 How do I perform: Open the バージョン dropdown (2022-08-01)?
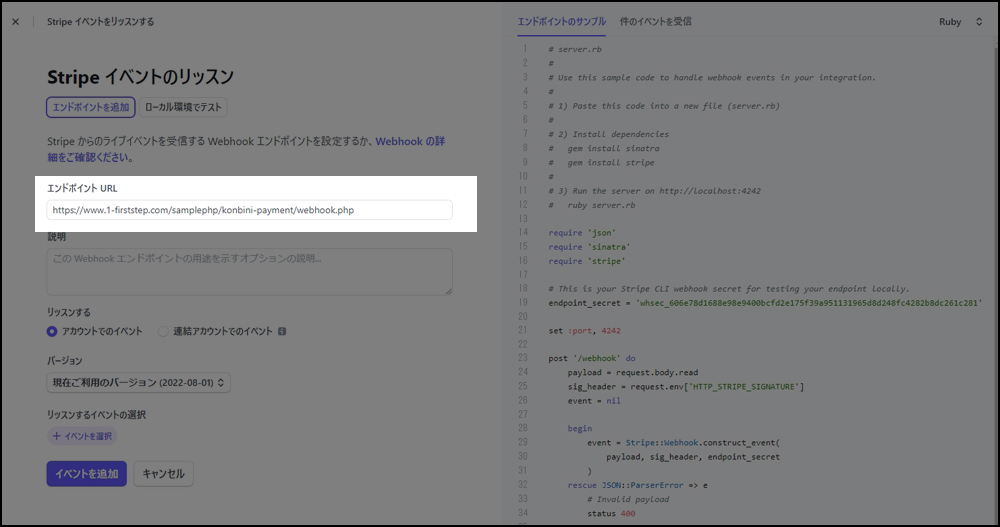coord(138,383)
